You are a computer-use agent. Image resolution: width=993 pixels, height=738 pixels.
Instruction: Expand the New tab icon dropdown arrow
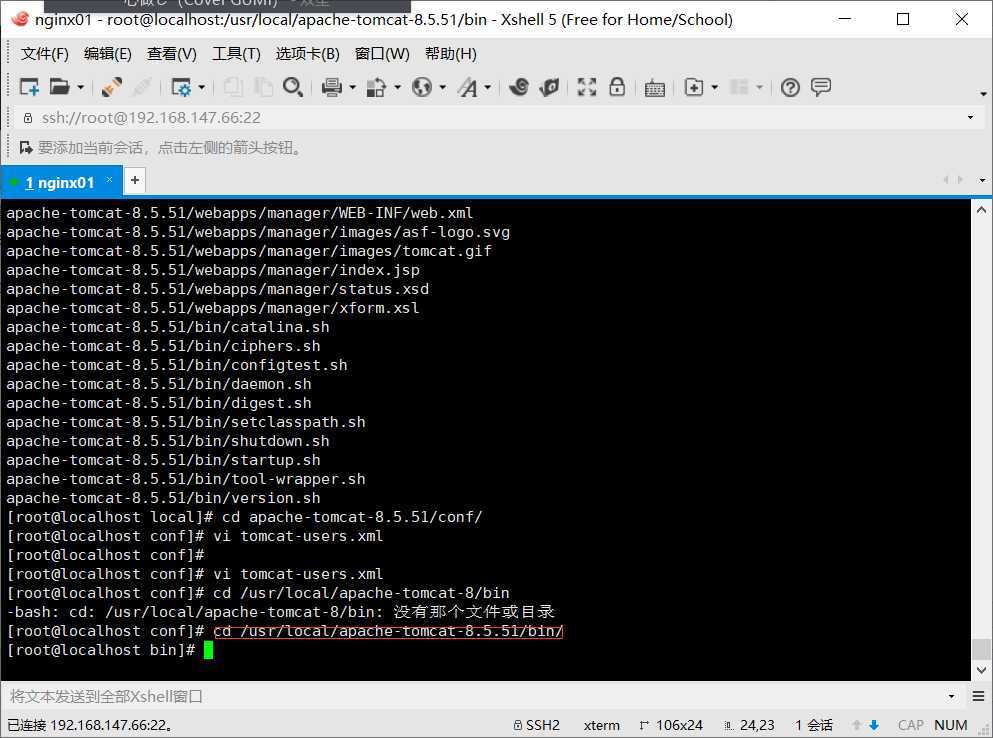pos(715,87)
